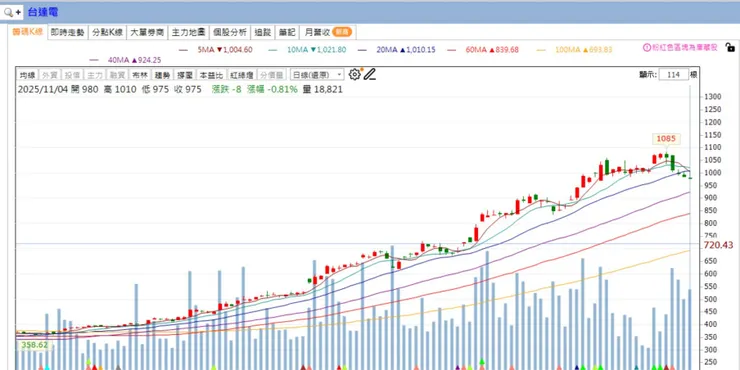Show the 個股分析 tab
This screenshot has width=740, height=370.
click(230, 33)
